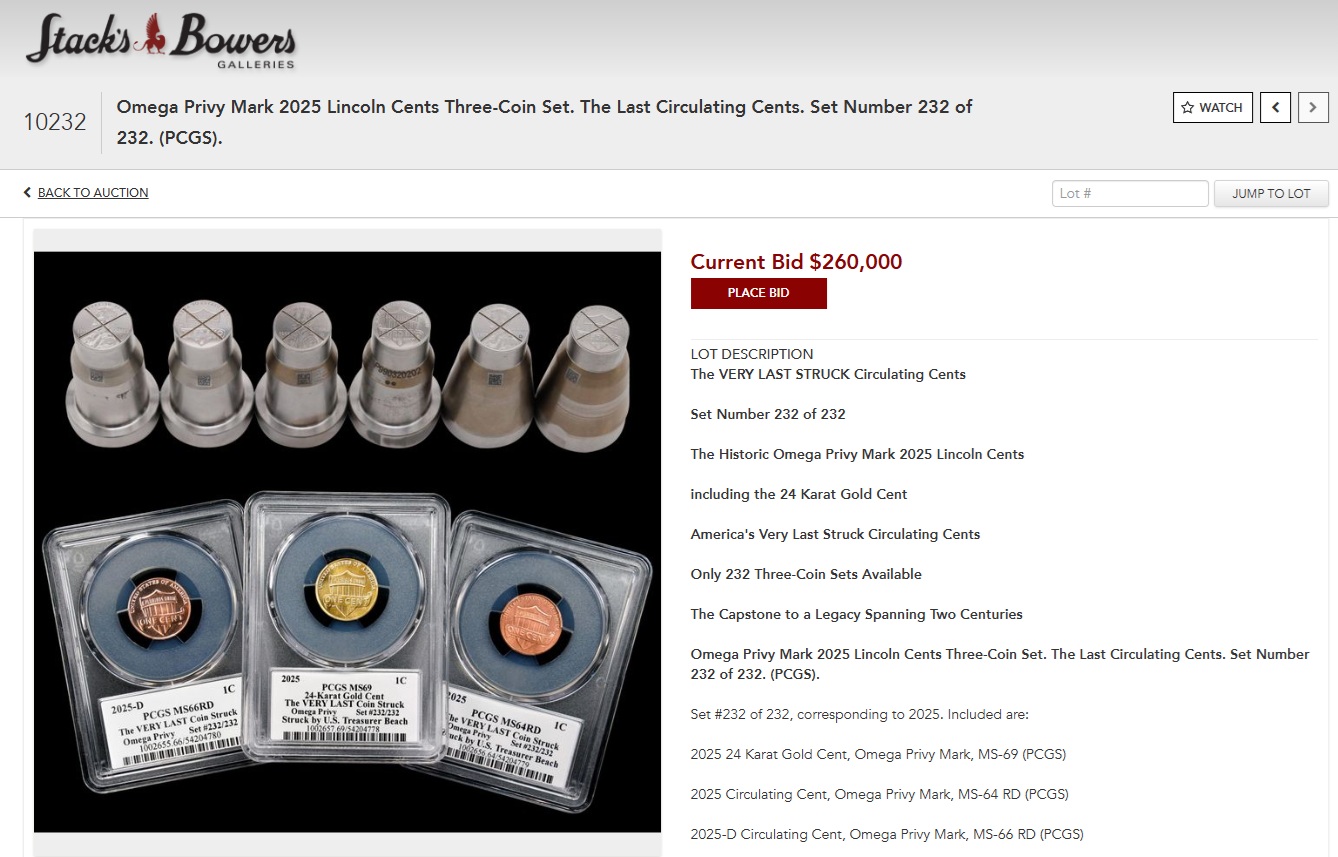
Task: Go to previous lot with left chevron
Action: (1275, 107)
